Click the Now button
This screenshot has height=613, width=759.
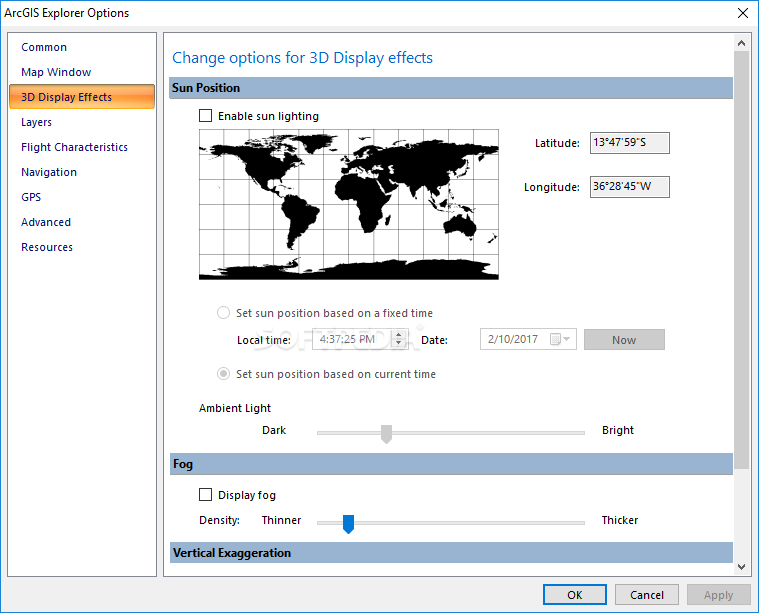coord(624,340)
